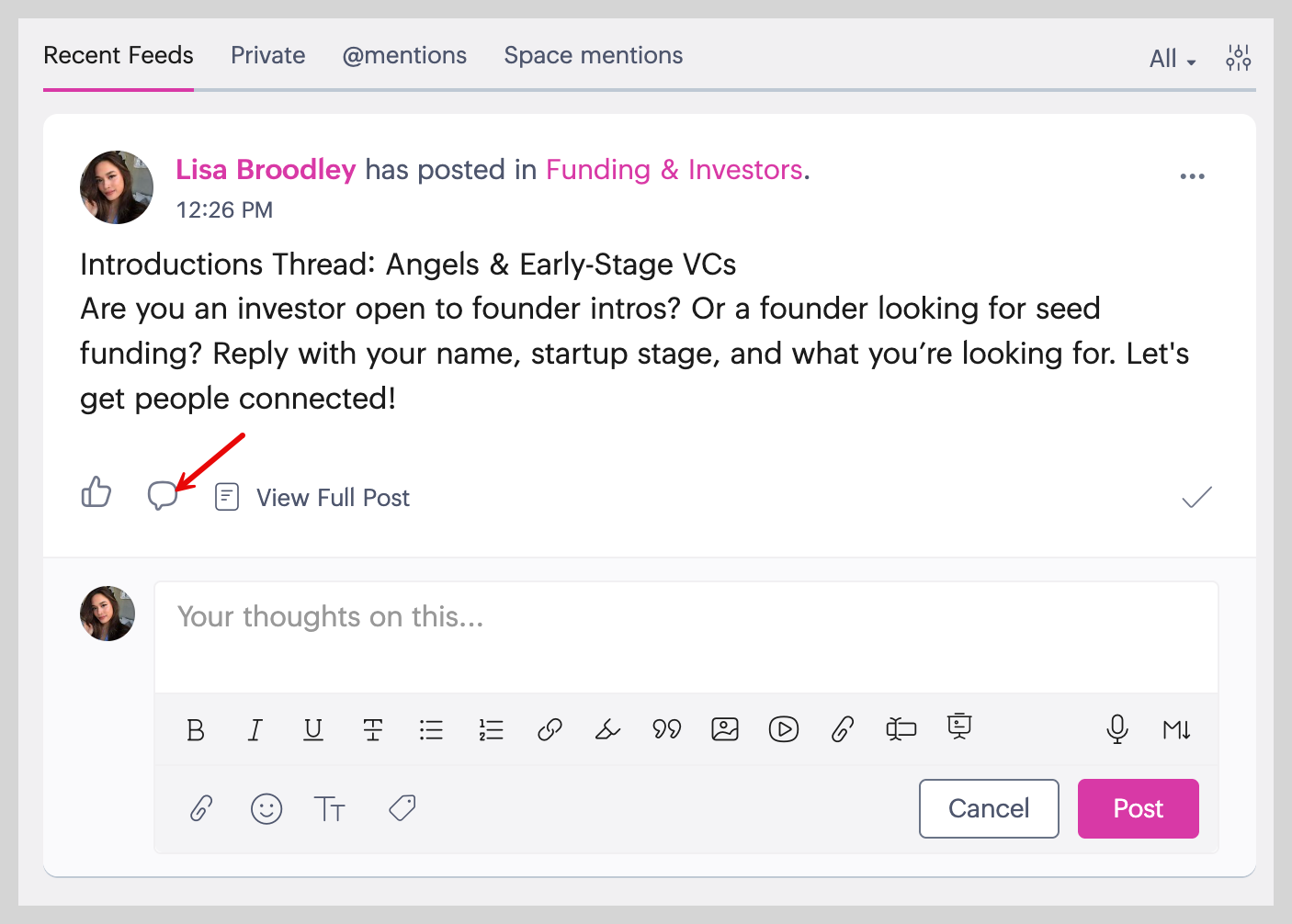Insert a blockquote in reply
The height and width of the screenshot is (924, 1292).
(x=666, y=730)
